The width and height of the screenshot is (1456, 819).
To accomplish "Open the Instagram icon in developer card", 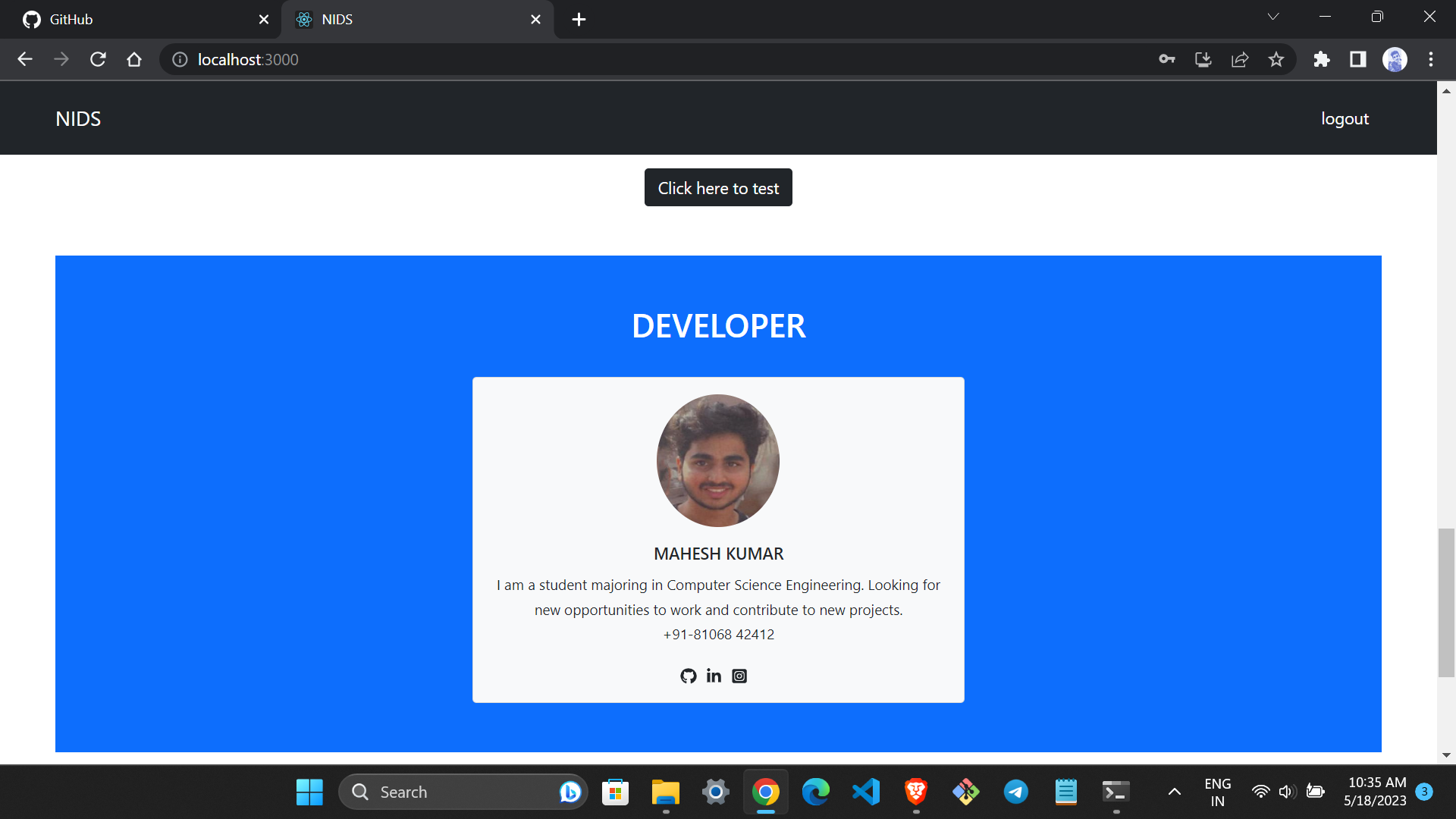I will [739, 676].
